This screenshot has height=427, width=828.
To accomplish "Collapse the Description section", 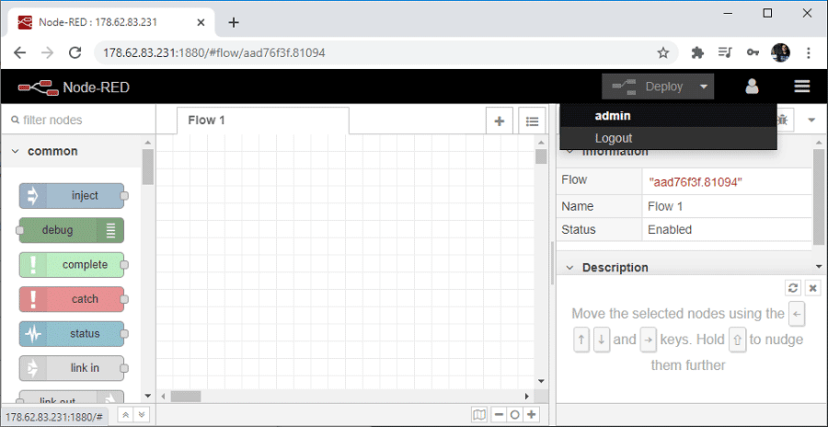I will click(569, 268).
